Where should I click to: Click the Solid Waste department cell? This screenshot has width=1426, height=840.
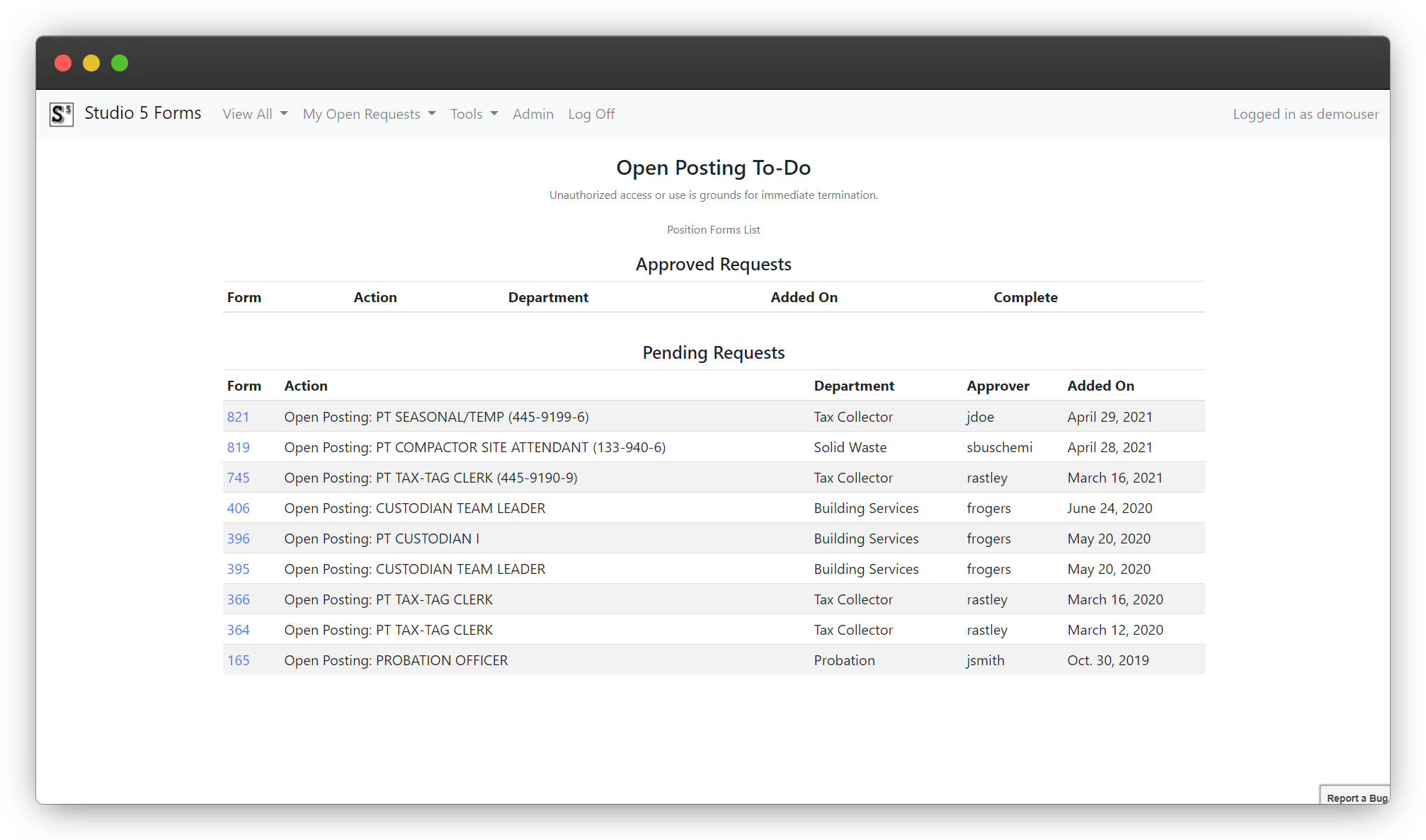pos(850,447)
